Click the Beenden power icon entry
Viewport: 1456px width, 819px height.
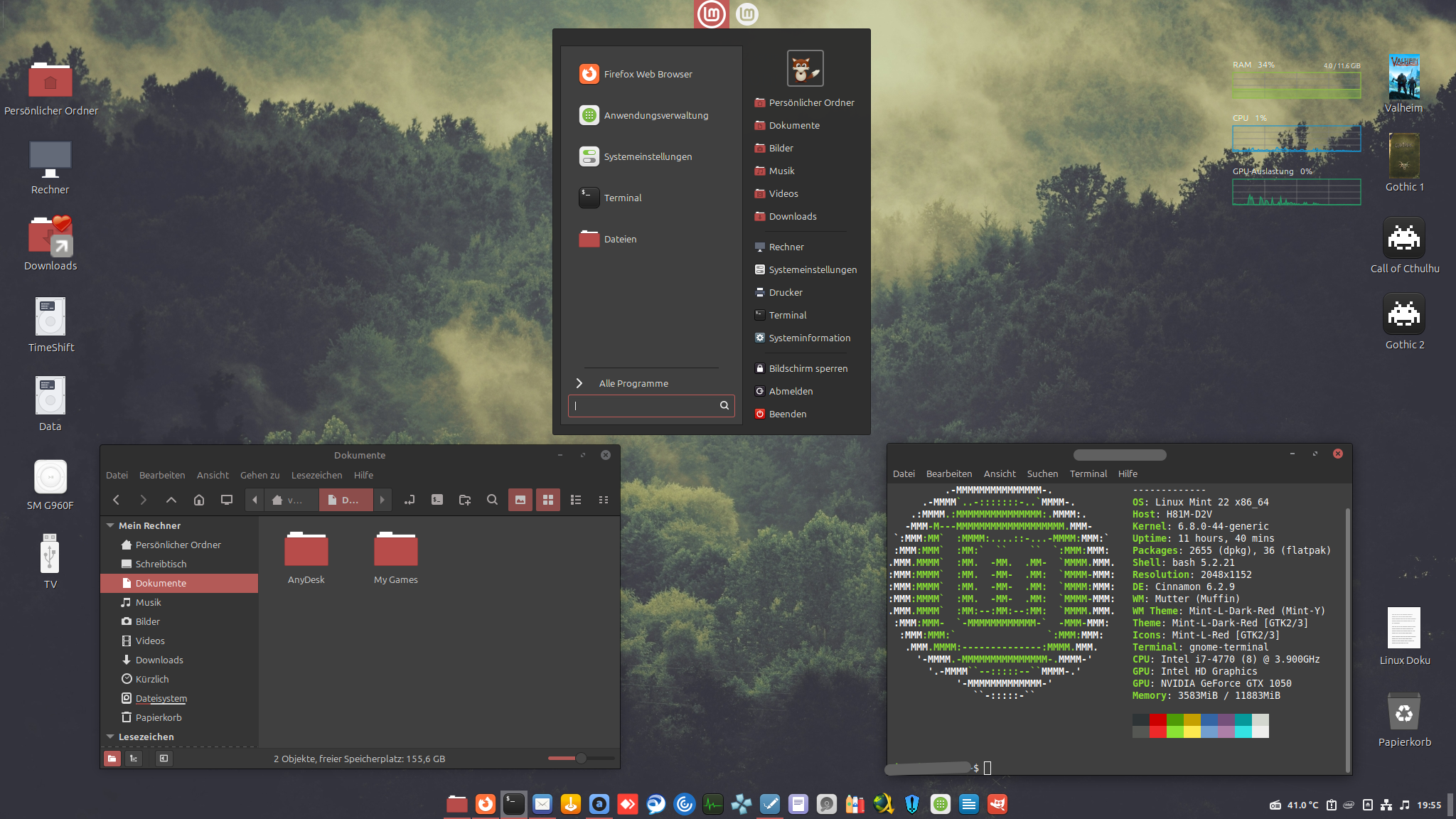point(787,414)
